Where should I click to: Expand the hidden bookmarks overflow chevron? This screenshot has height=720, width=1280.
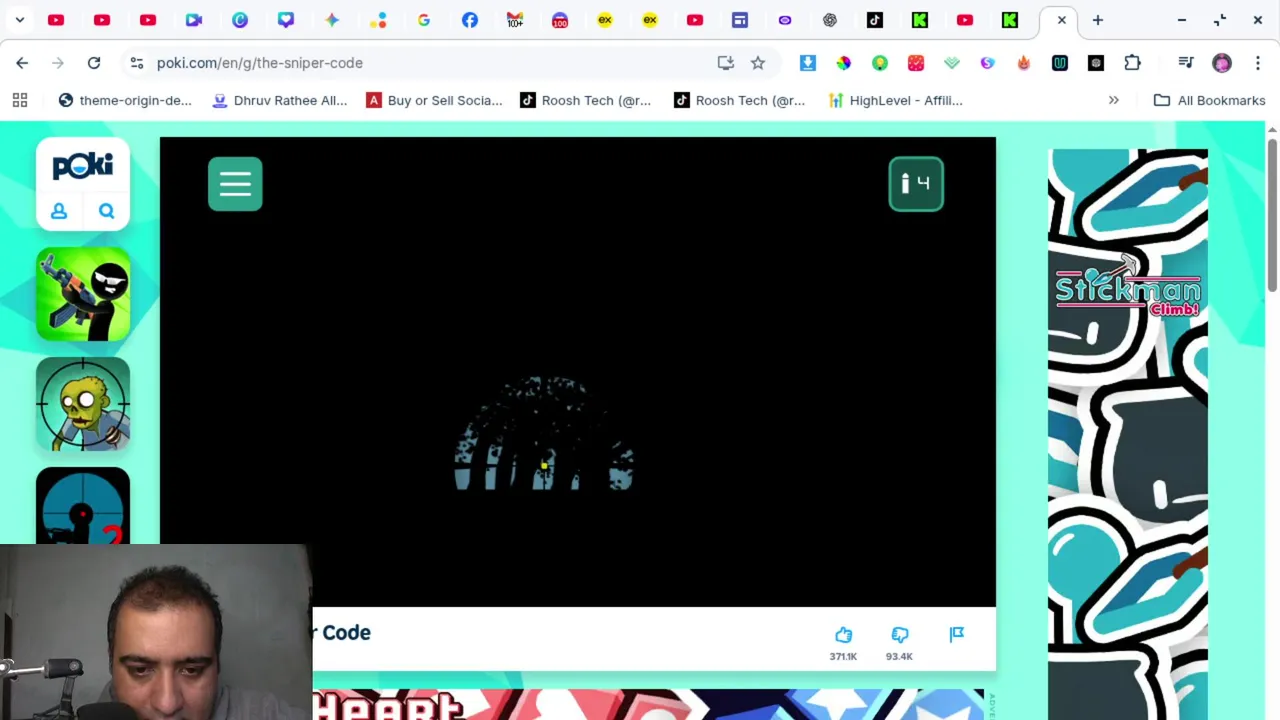click(1113, 100)
